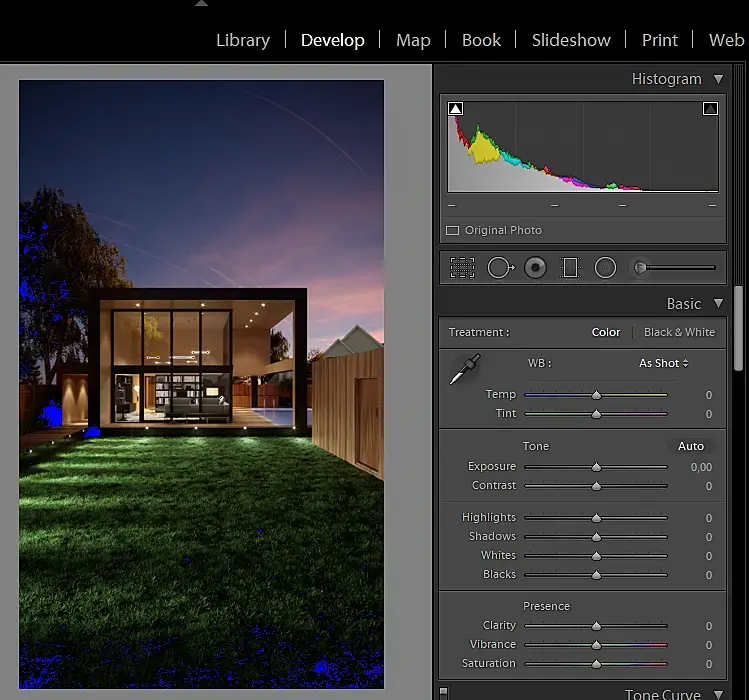Collapse the Histogram panel
This screenshot has height=700, width=749.
coord(718,79)
